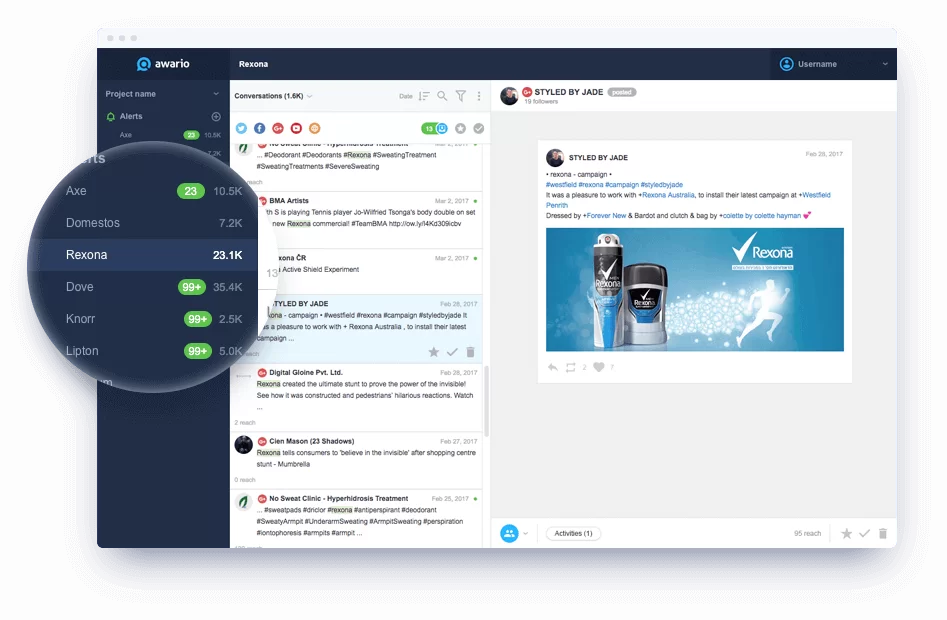Toggle the starred mentions filter
The image size is (947, 620).
point(460,128)
